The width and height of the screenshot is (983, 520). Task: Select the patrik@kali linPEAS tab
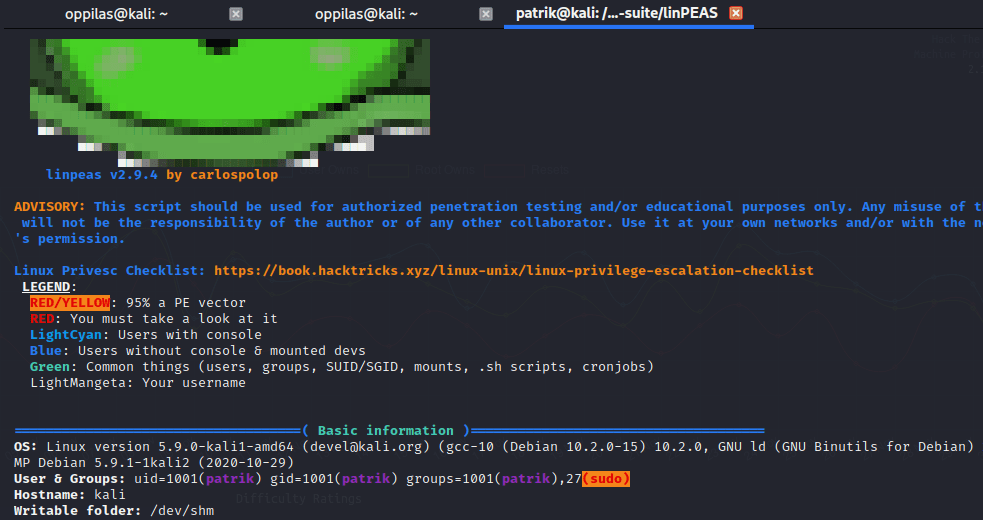(x=616, y=14)
